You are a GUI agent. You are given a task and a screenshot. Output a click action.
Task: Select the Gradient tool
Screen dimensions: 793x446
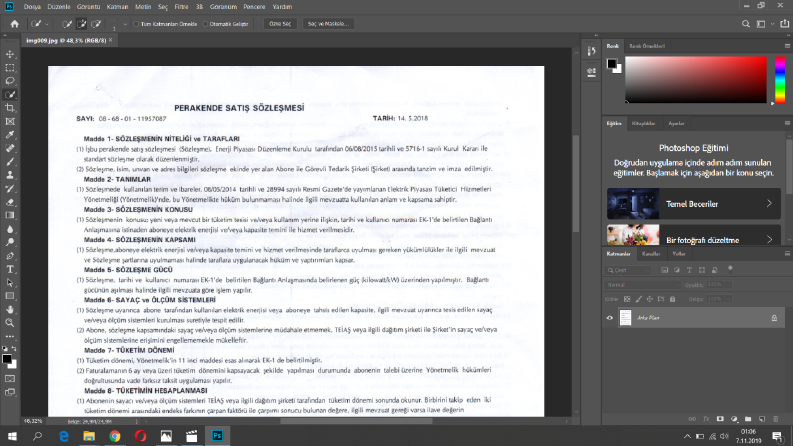click(10, 215)
